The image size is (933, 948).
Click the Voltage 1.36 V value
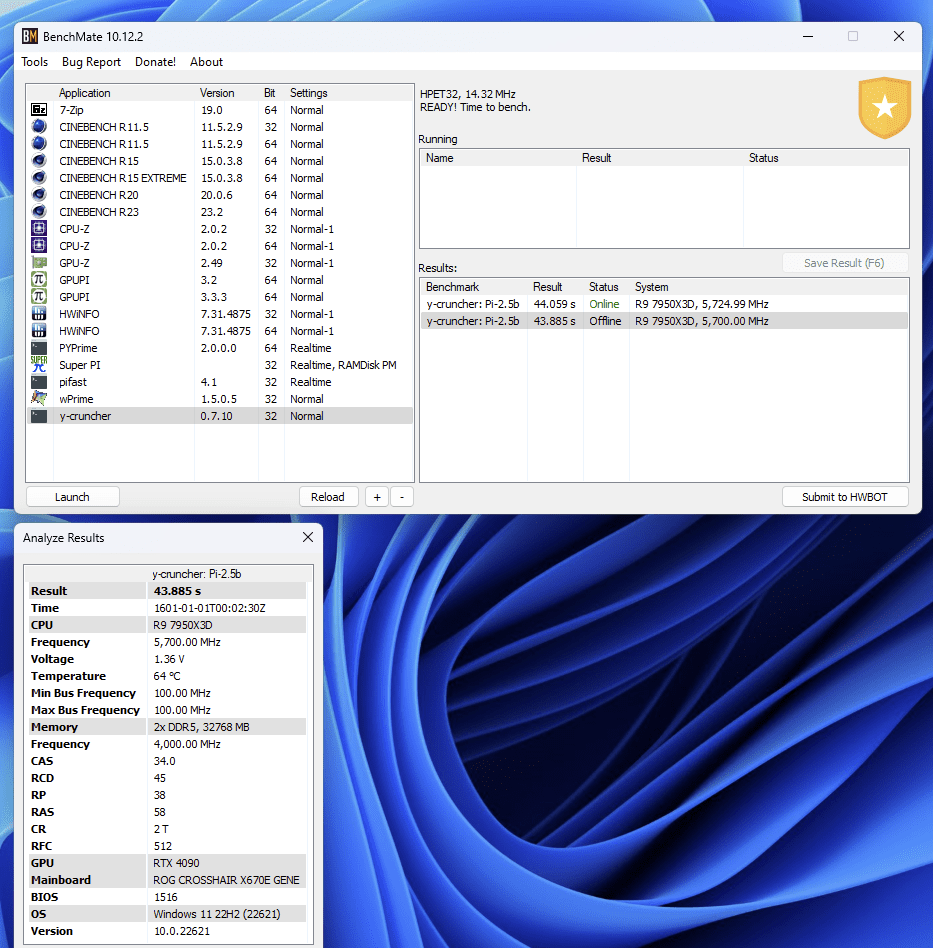pyautogui.click(x=169, y=659)
